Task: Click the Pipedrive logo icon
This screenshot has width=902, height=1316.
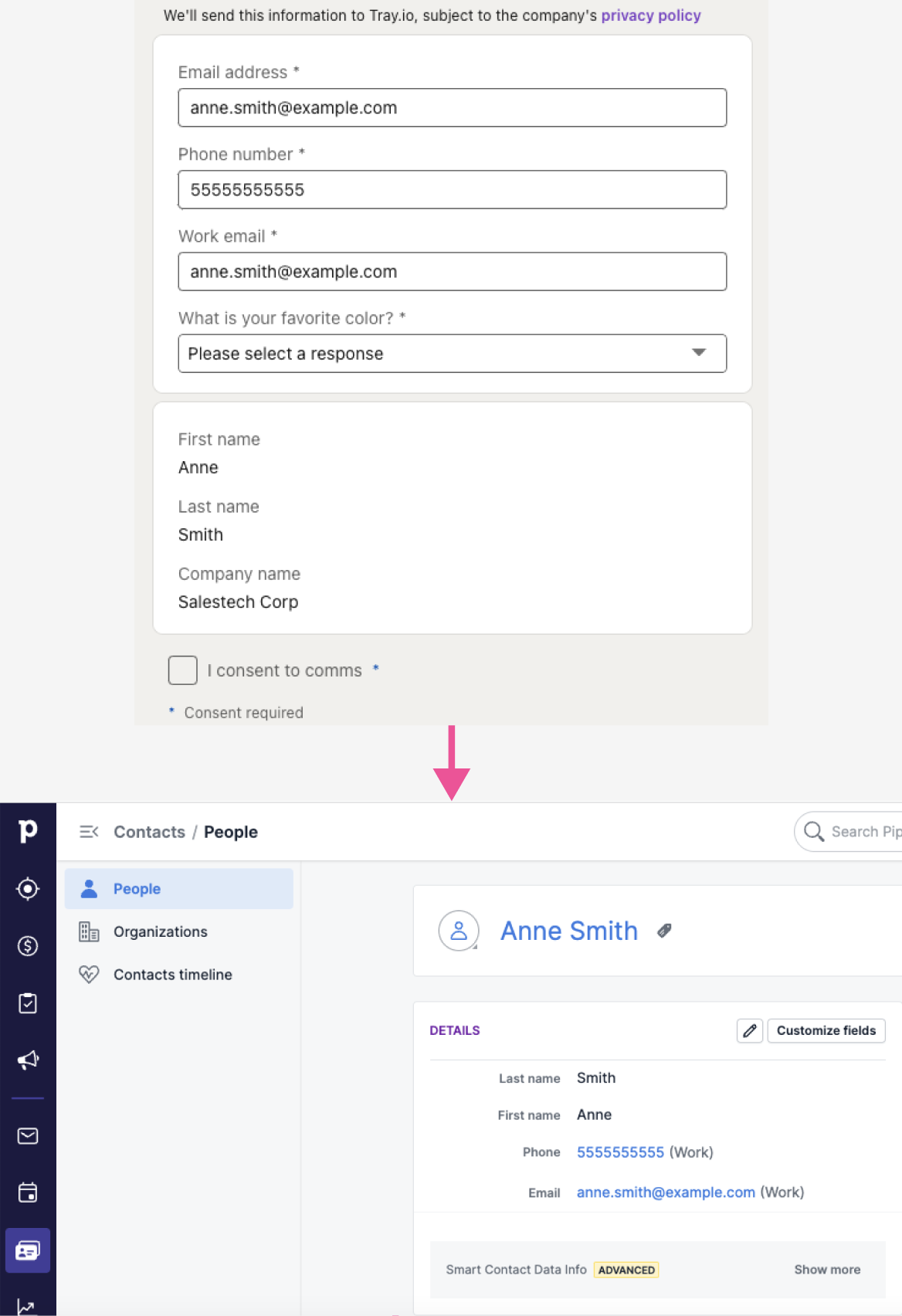Action: (28, 831)
